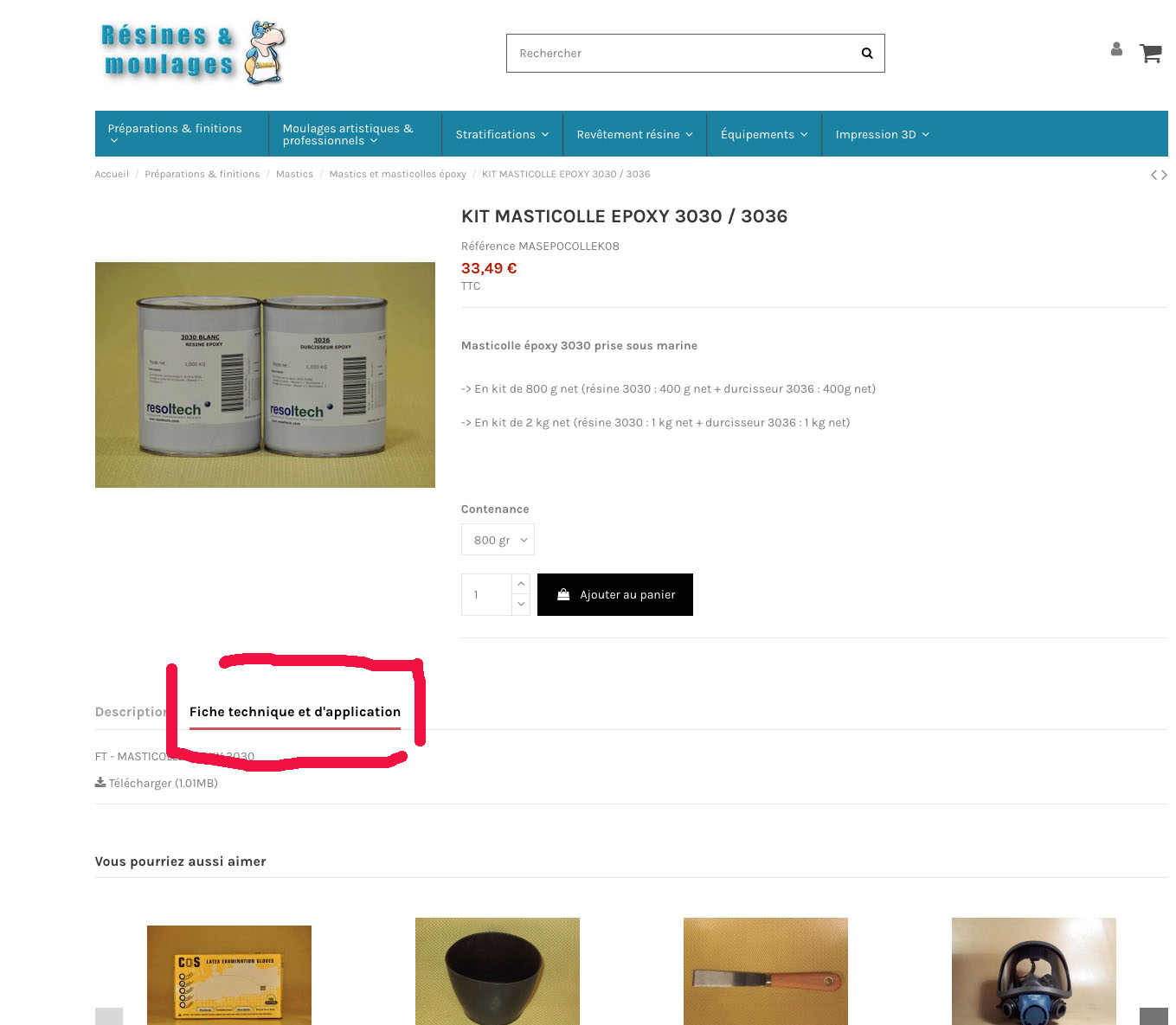The width and height of the screenshot is (1176, 1025).
Task: Open the shopping cart icon
Action: pyautogui.click(x=1150, y=53)
